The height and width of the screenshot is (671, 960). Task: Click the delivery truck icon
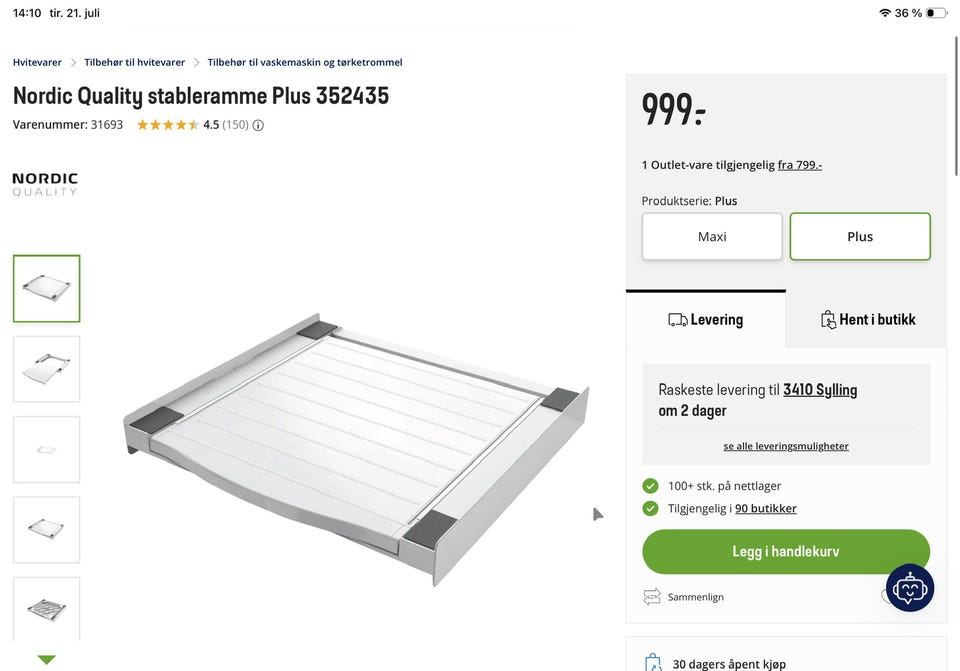tap(677, 320)
